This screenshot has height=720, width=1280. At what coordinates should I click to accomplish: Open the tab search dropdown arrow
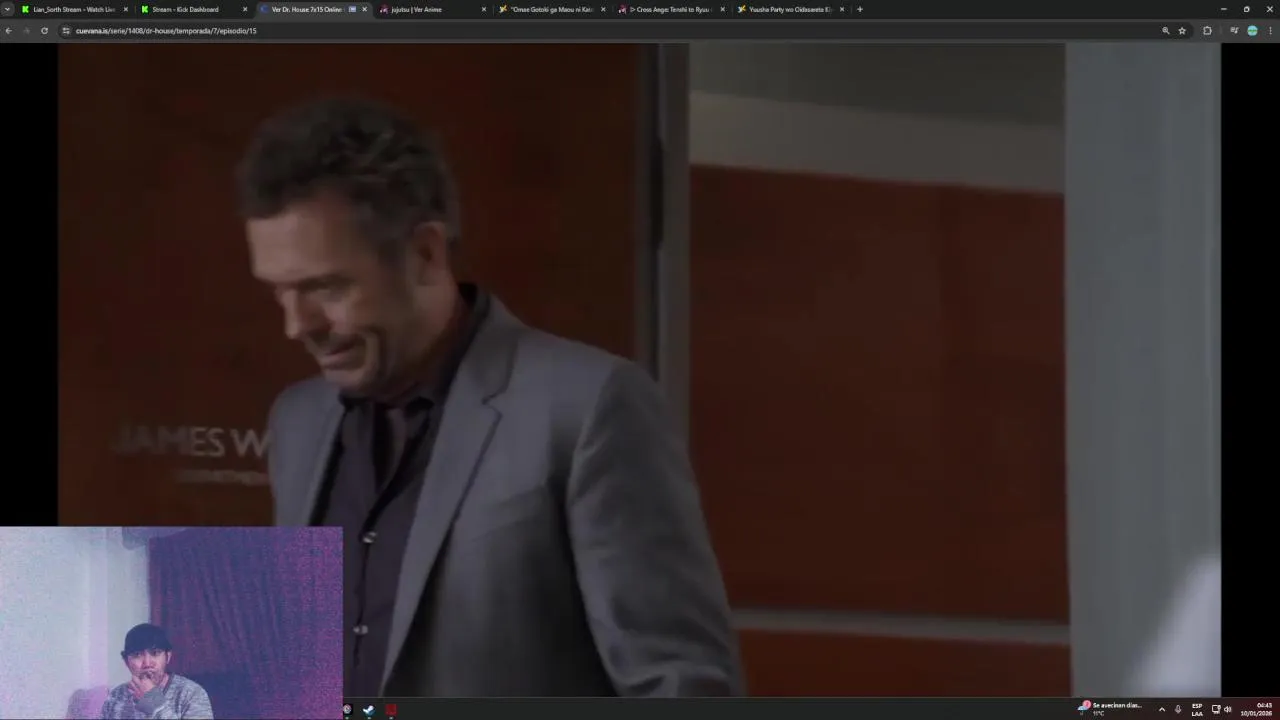coord(8,9)
